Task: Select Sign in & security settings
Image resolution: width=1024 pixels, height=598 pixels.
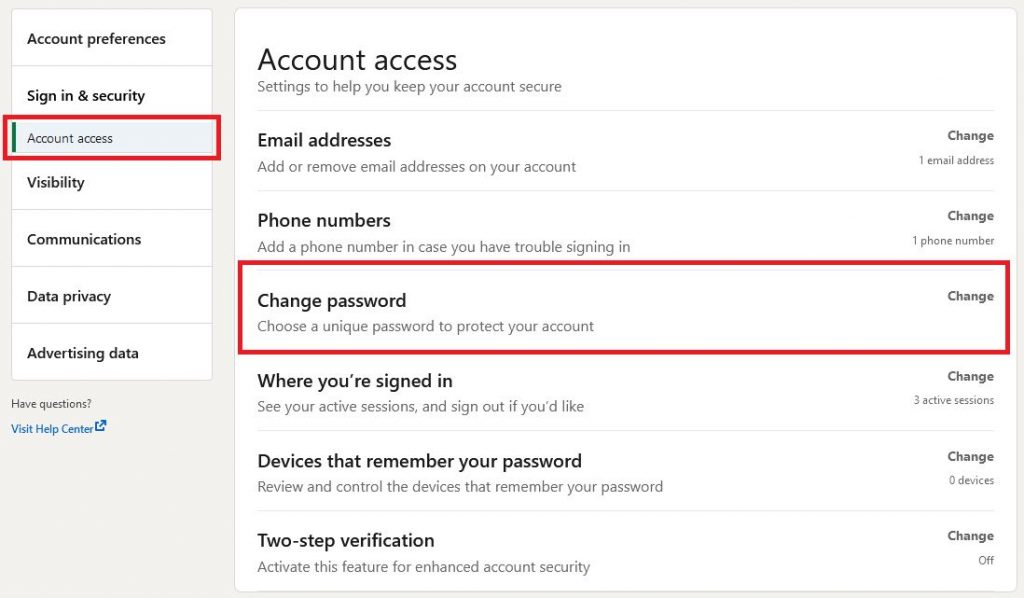Action: click(85, 95)
